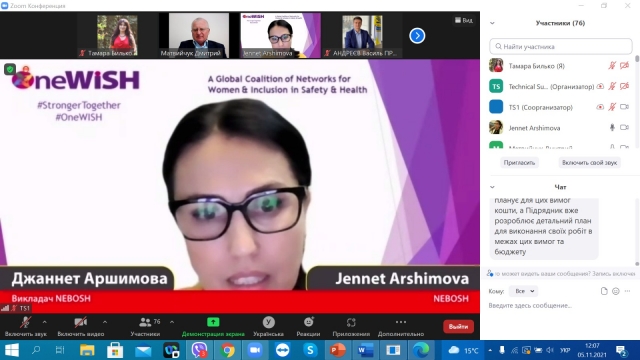Leave the meeting with Выйти

pyautogui.click(x=458, y=327)
